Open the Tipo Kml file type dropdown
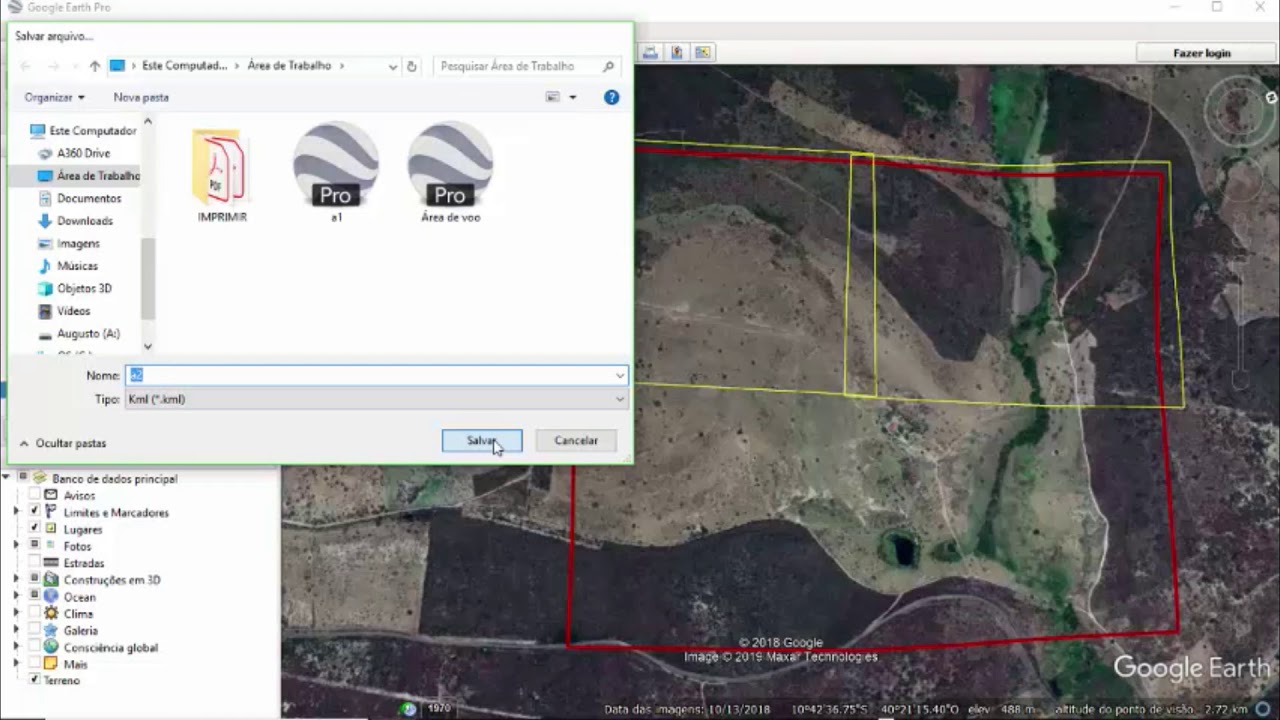The image size is (1280, 720). pos(377,399)
